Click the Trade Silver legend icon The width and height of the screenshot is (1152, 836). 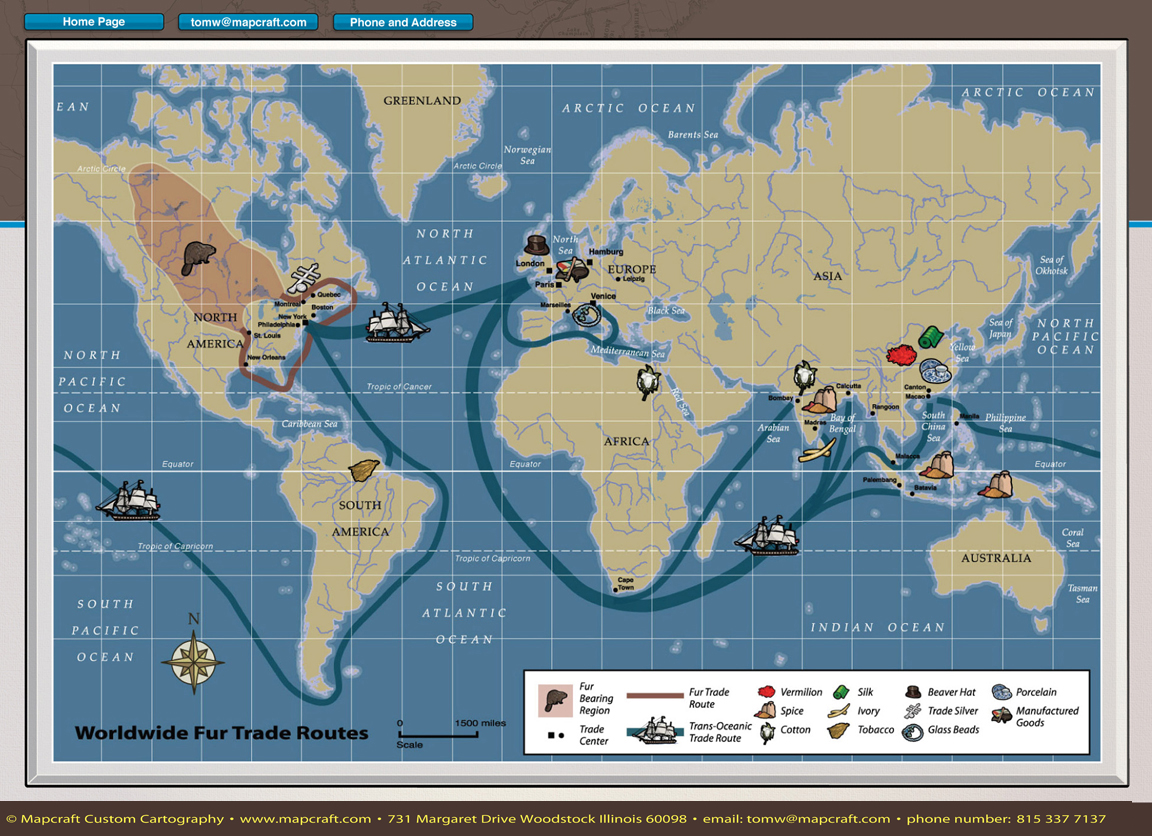(913, 711)
